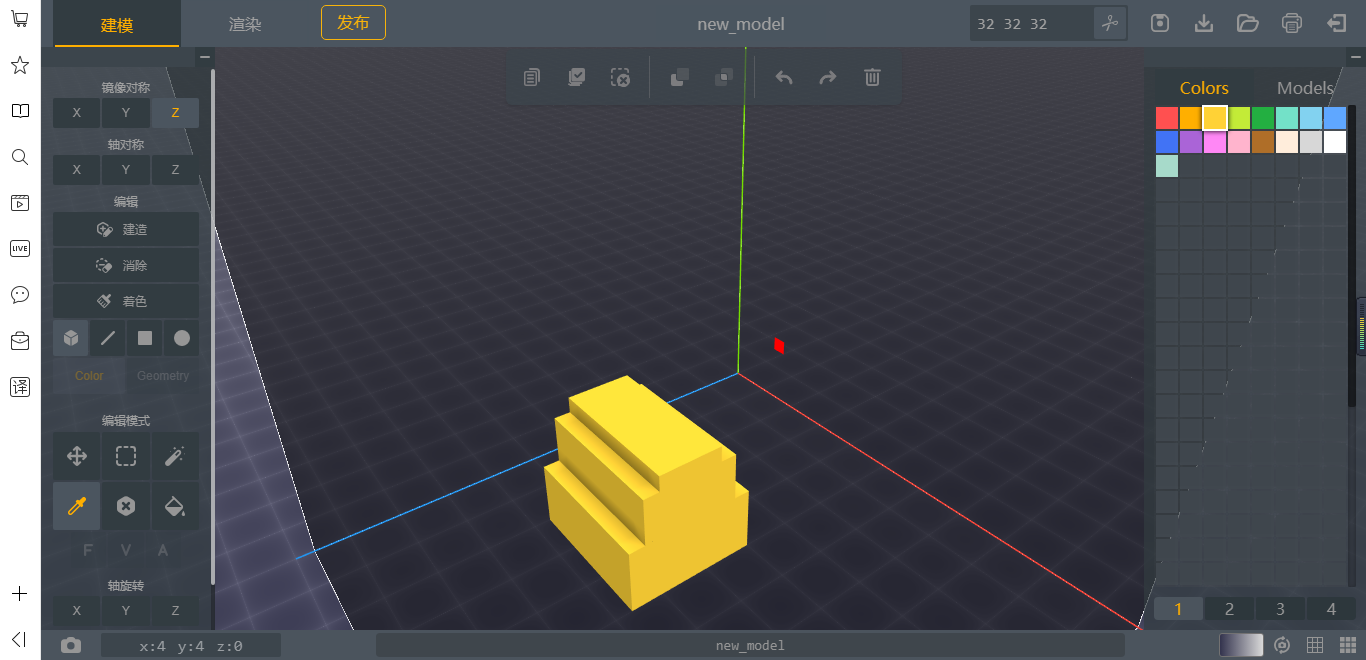
Task: Toggle mirror symmetry on Z axis
Action: [x=175, y=113]
